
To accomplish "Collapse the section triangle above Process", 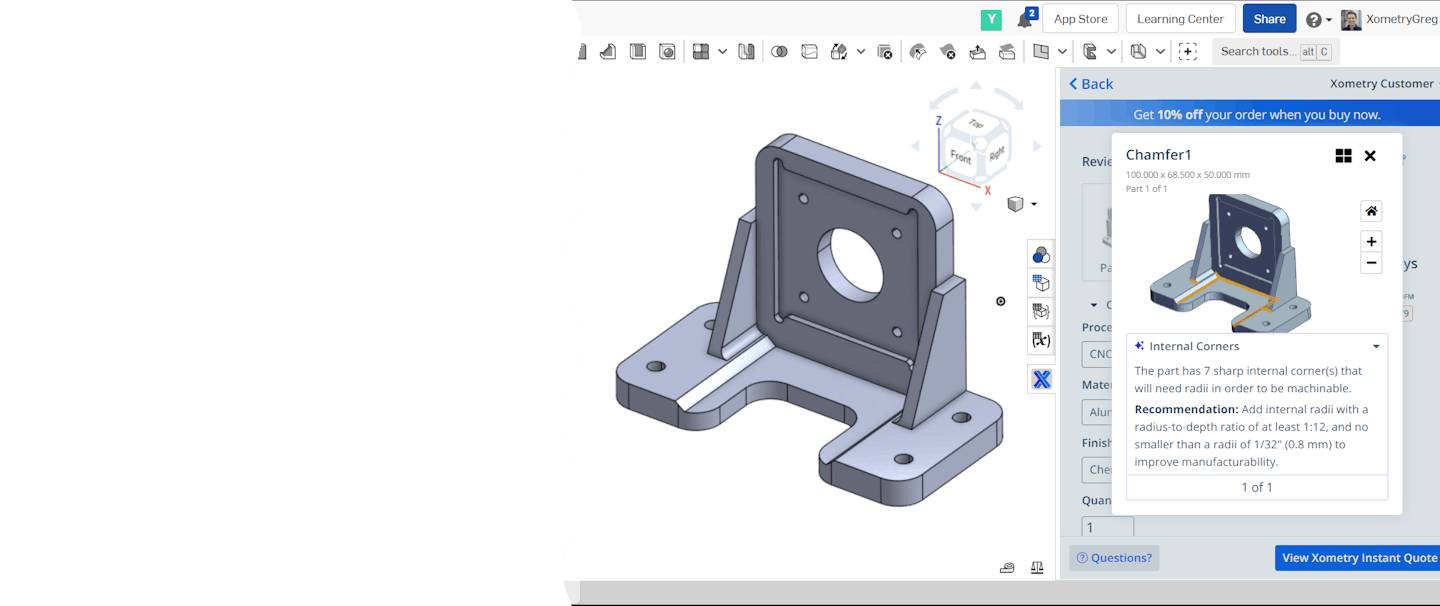I will pyautogui.click(x=1094, y=305).
